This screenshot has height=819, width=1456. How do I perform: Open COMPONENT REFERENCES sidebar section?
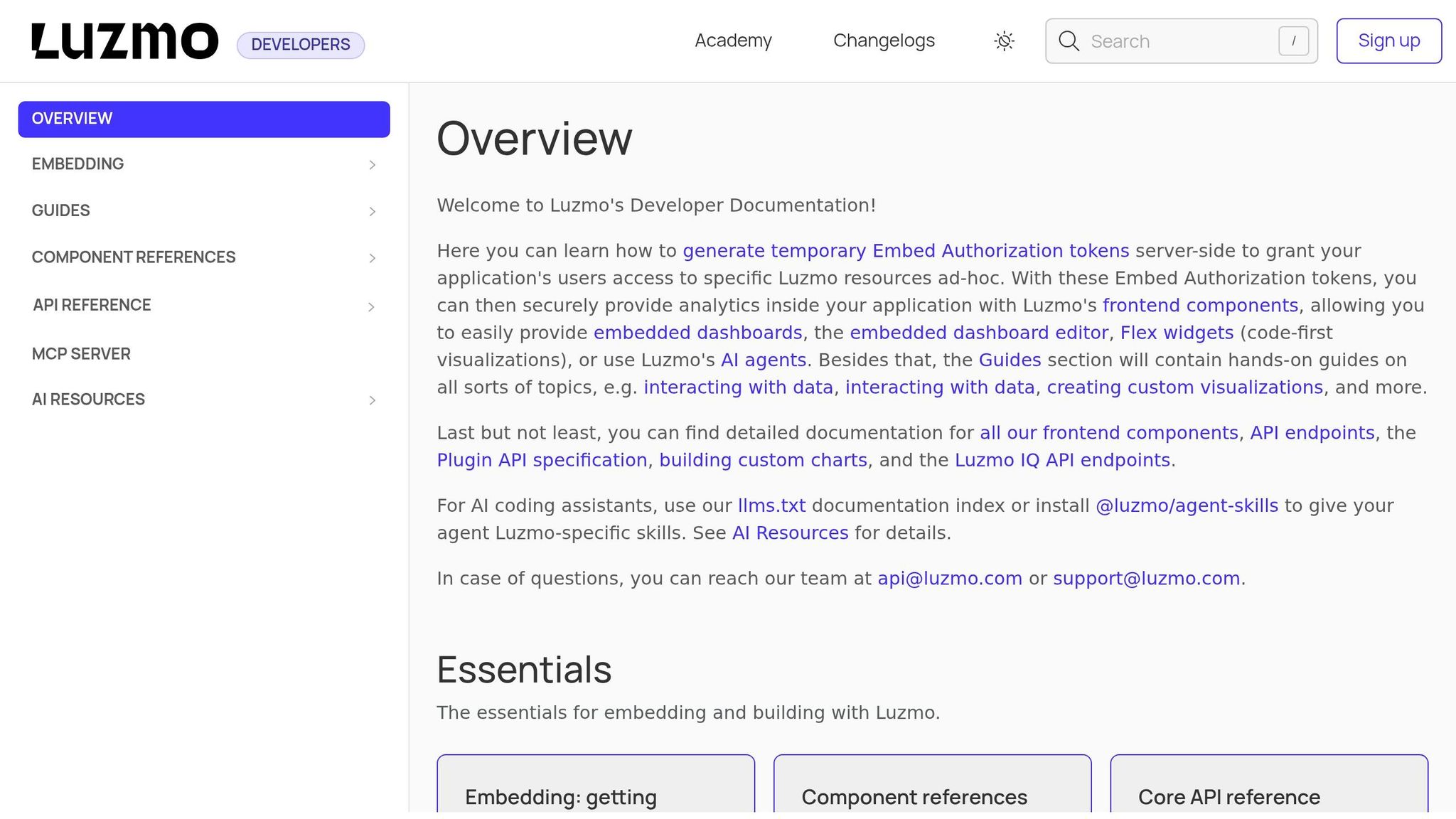pyautogui.click(x=204, y=257)
